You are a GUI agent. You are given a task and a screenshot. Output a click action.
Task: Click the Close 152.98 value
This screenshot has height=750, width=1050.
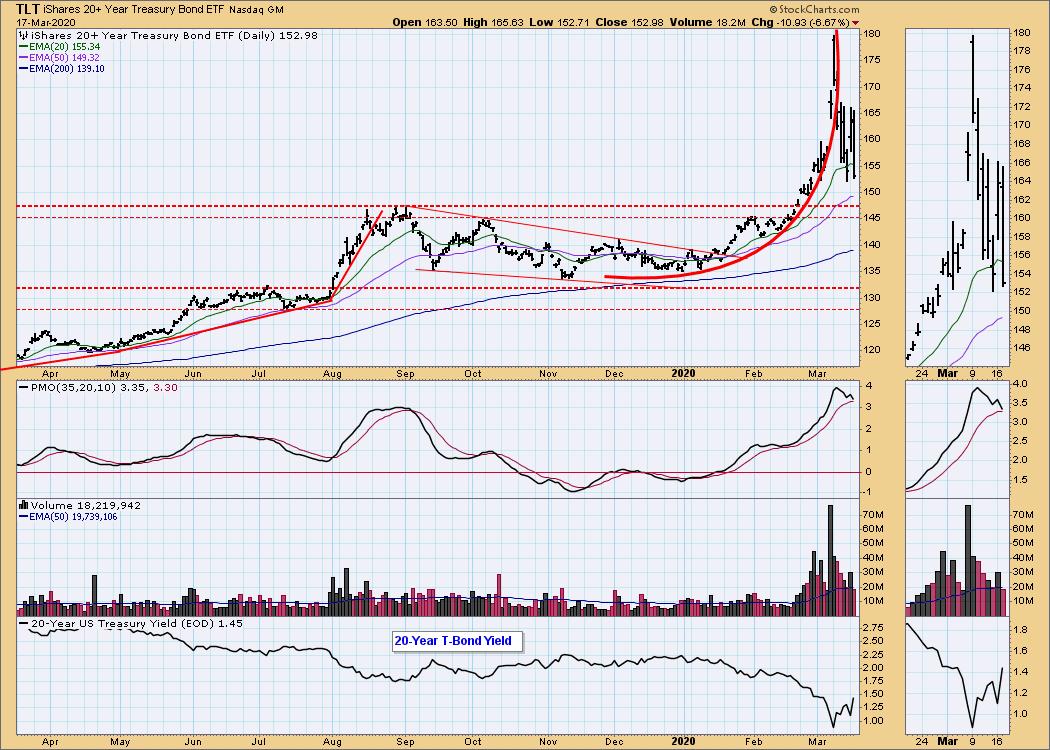[x=629, y=22]
